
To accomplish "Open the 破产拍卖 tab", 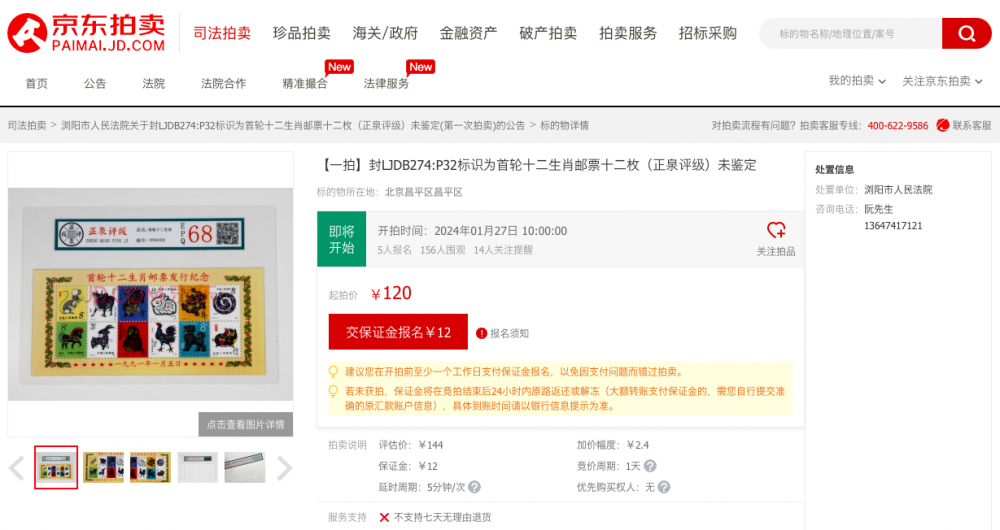I will tap(548, 33).
